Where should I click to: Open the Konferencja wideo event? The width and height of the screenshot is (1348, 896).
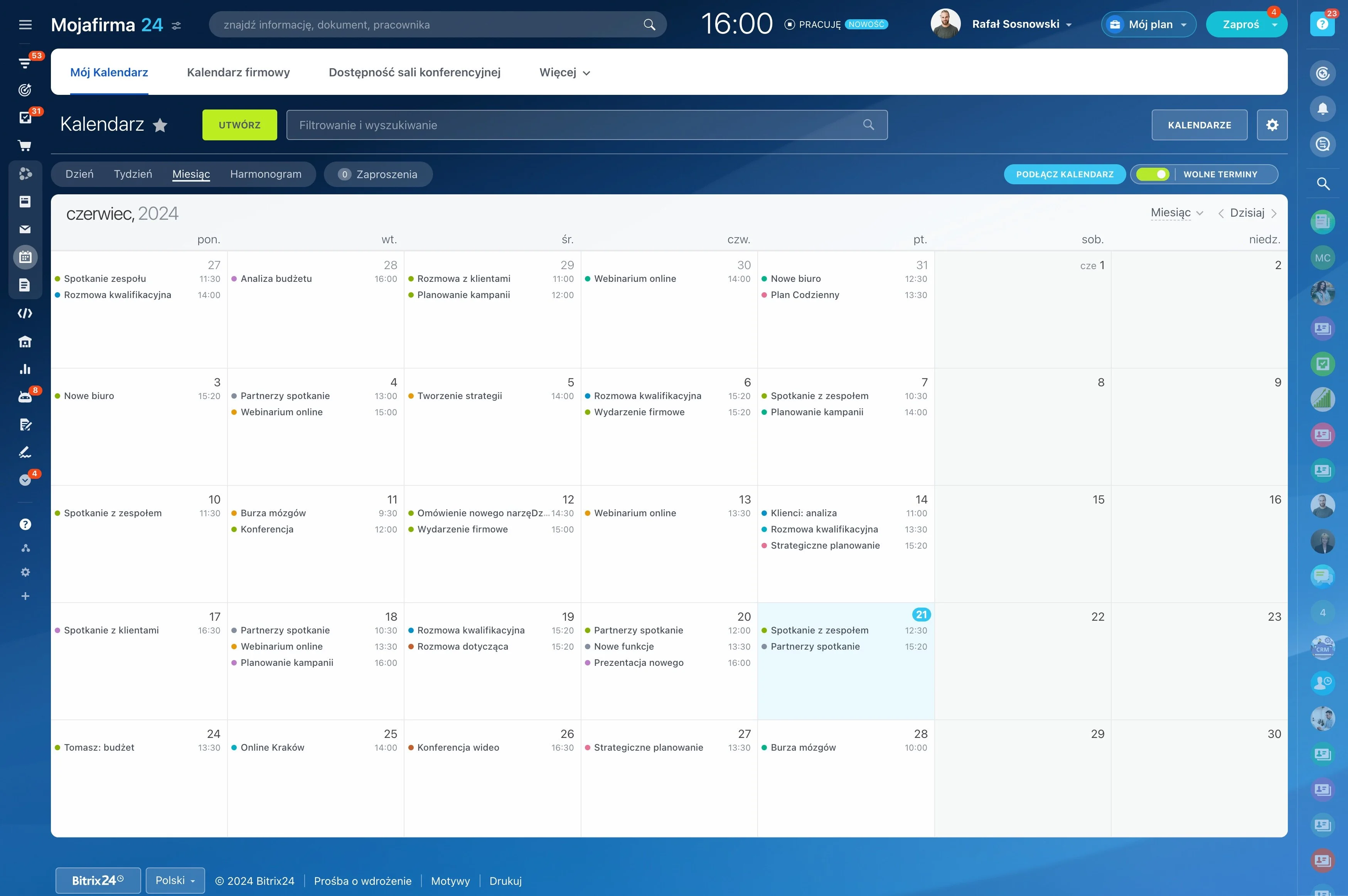pos(458,748)
